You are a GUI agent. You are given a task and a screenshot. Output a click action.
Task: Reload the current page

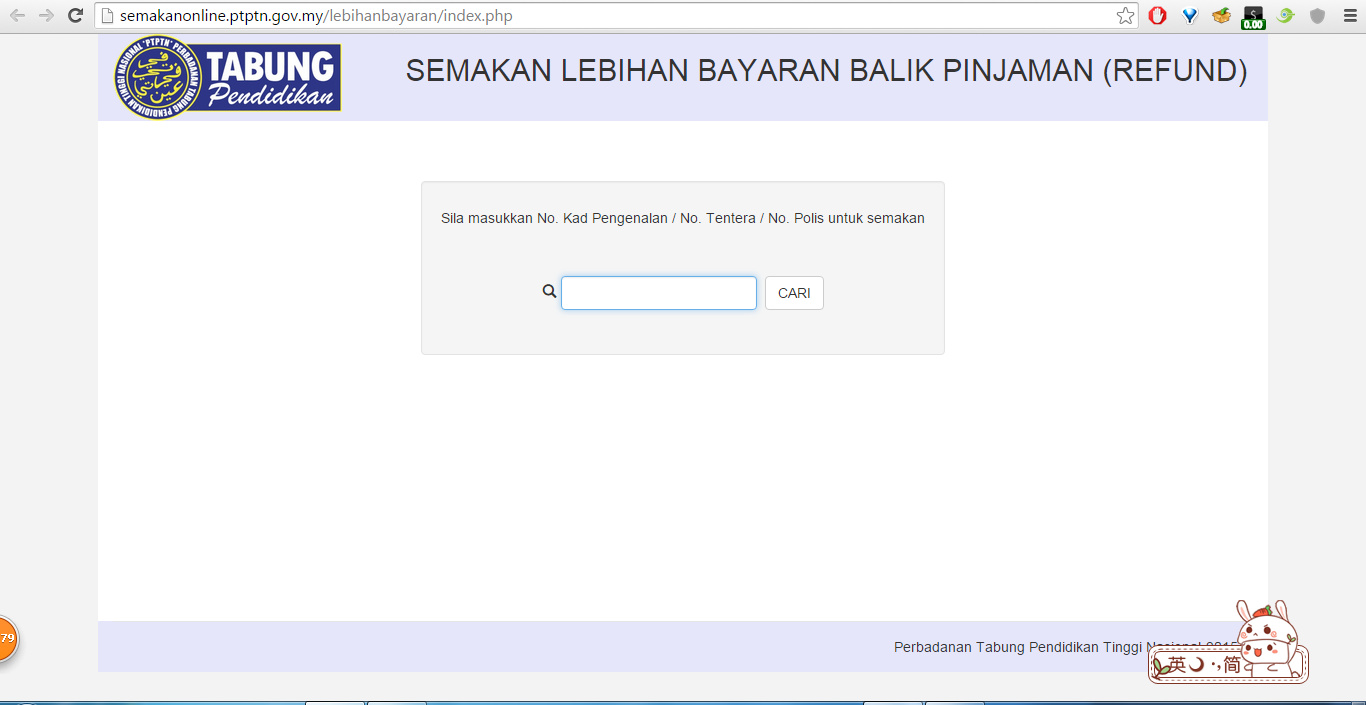tap(75, 16)
